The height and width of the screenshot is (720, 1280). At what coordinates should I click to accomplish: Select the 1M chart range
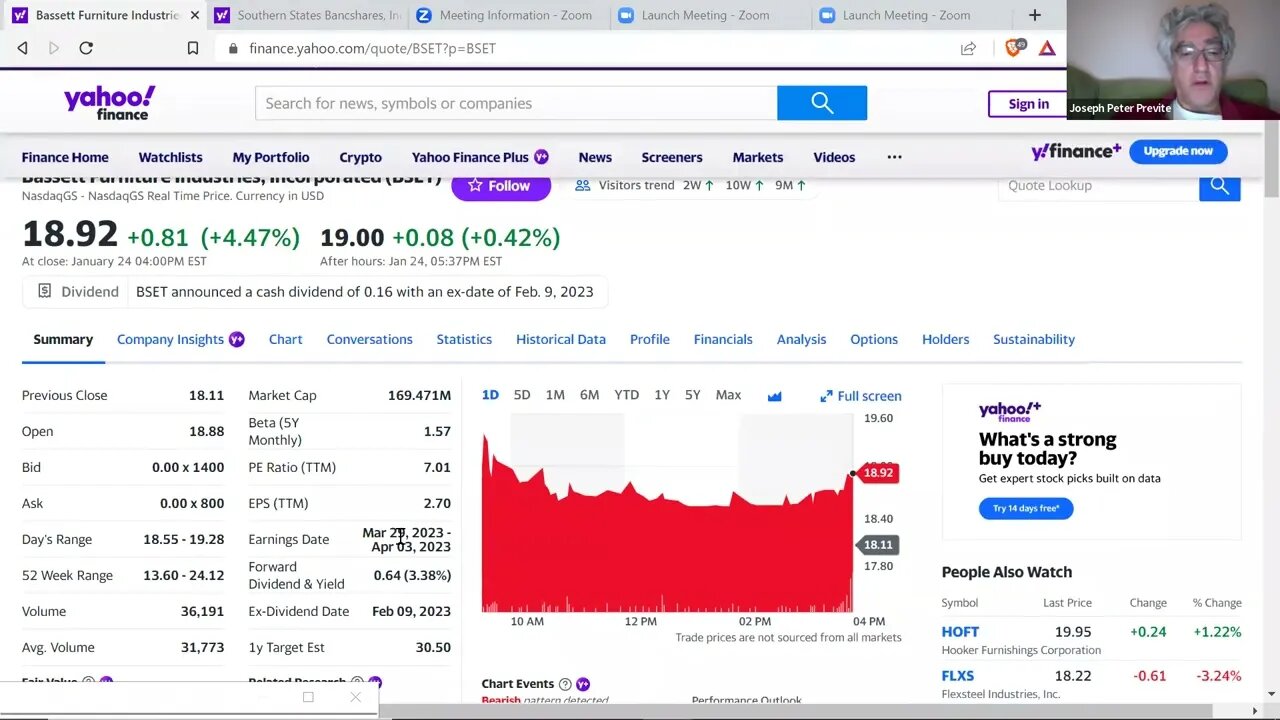pyautogui.click(x=555, y=395)
